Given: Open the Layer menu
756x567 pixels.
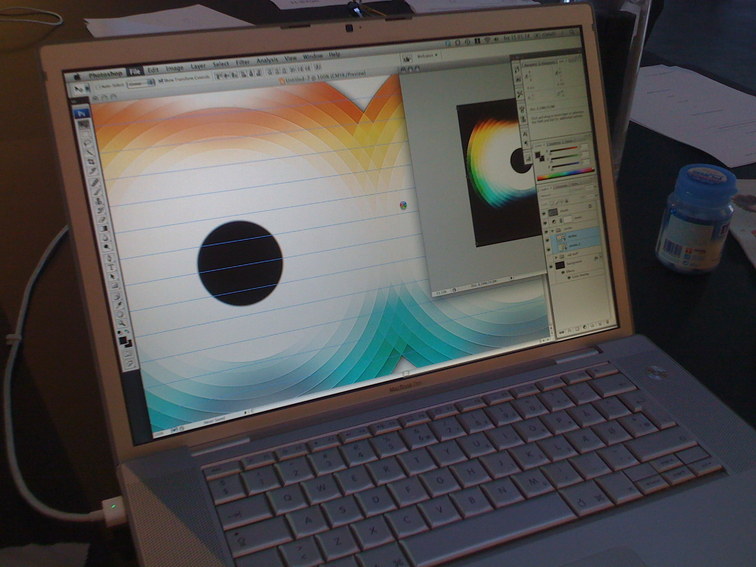Looking at the screenshot, I should coord(198,66).
